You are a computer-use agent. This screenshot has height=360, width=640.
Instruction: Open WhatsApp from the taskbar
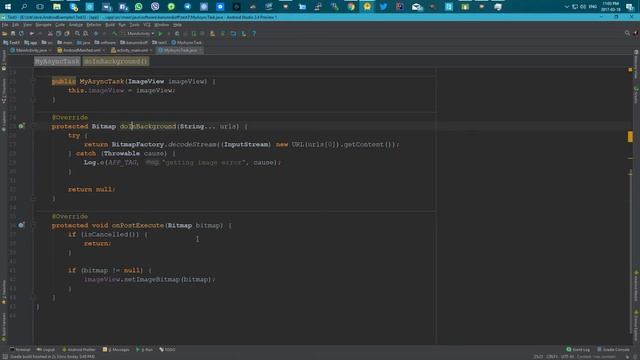tap(138, 7)
